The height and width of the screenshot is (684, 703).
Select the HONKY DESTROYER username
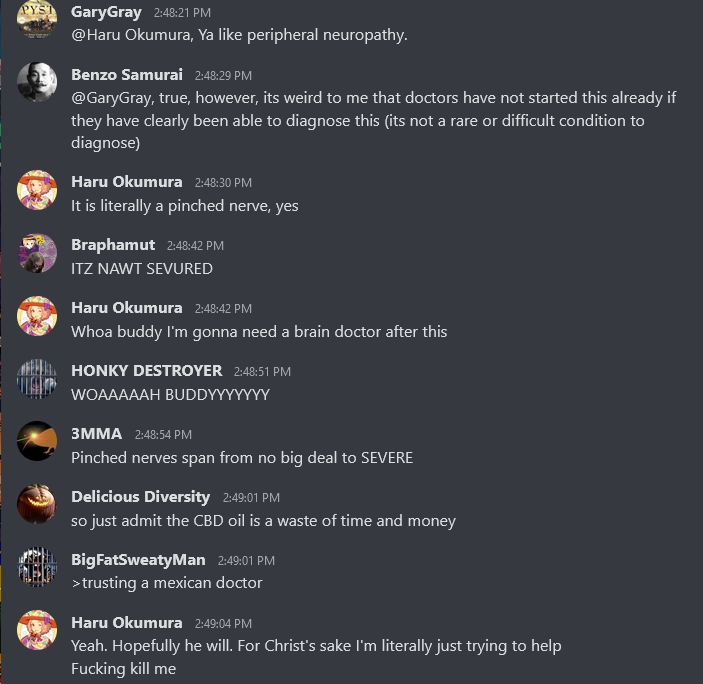(147, 371)
